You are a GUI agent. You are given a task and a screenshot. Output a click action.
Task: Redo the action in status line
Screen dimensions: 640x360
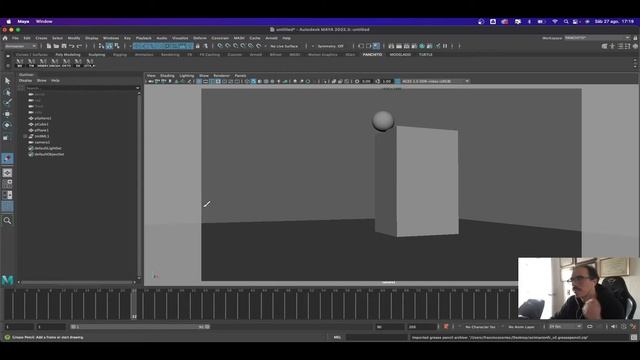[80, 46]
